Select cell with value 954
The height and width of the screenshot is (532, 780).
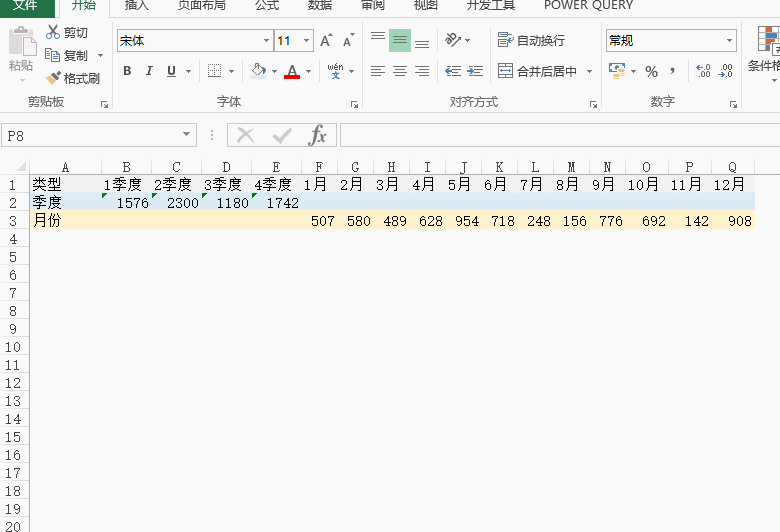464,220
